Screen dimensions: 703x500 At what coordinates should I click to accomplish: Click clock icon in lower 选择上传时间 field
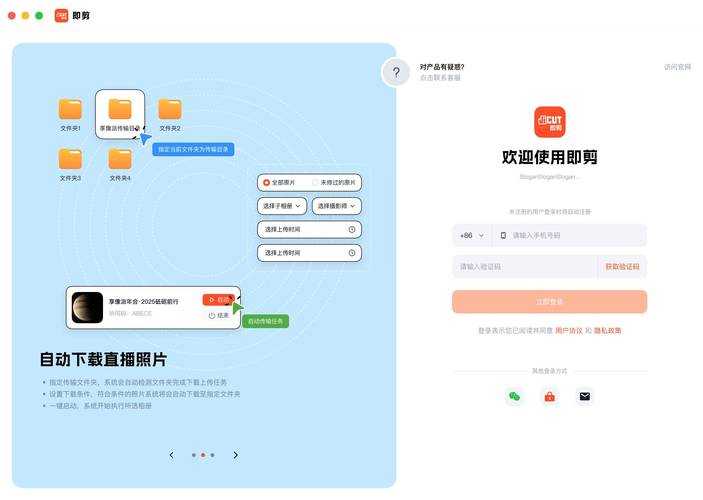pyautogui.click(x=352, y=253)
